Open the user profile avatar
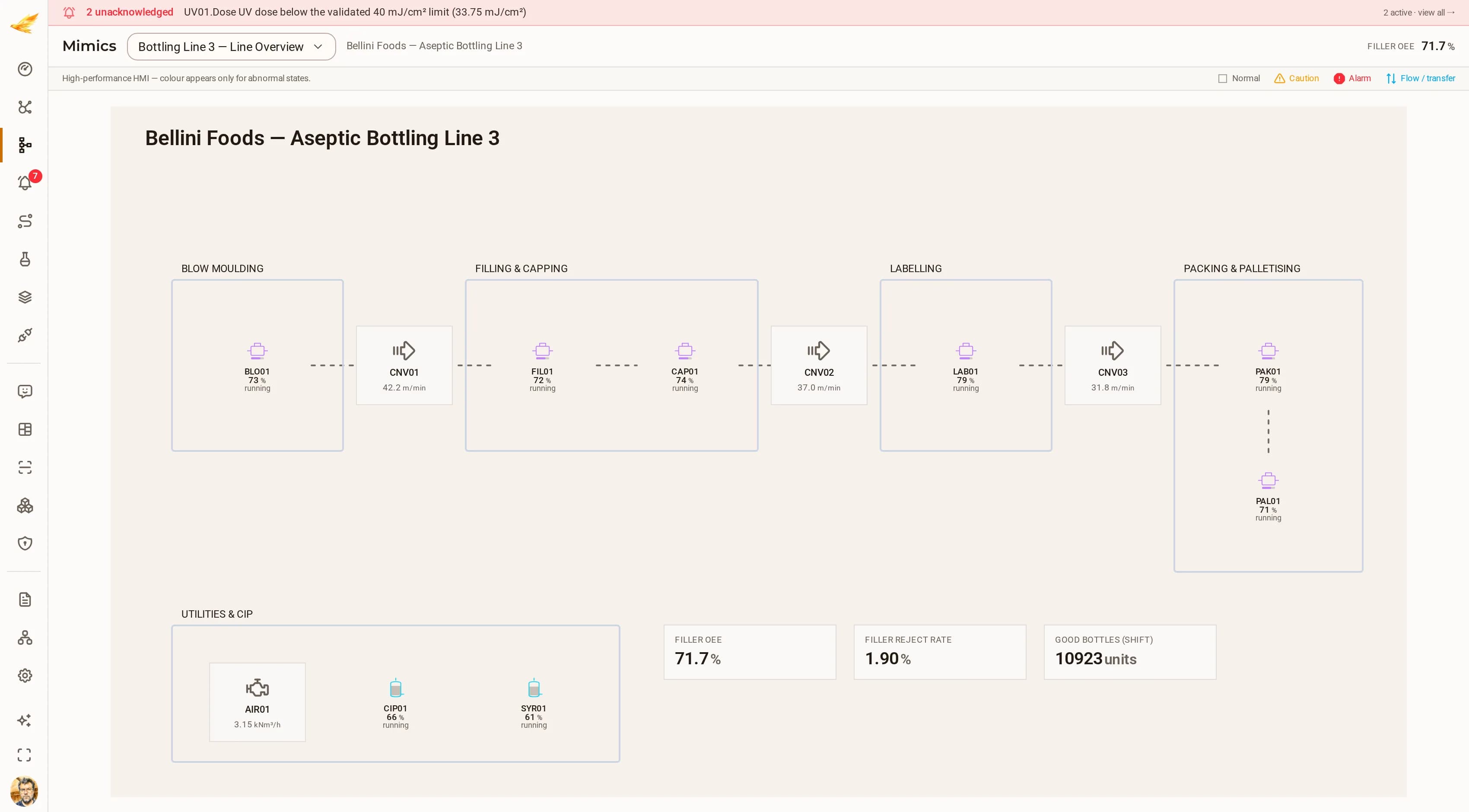Viewport: 1469px width, 812px height. [24, 791]
